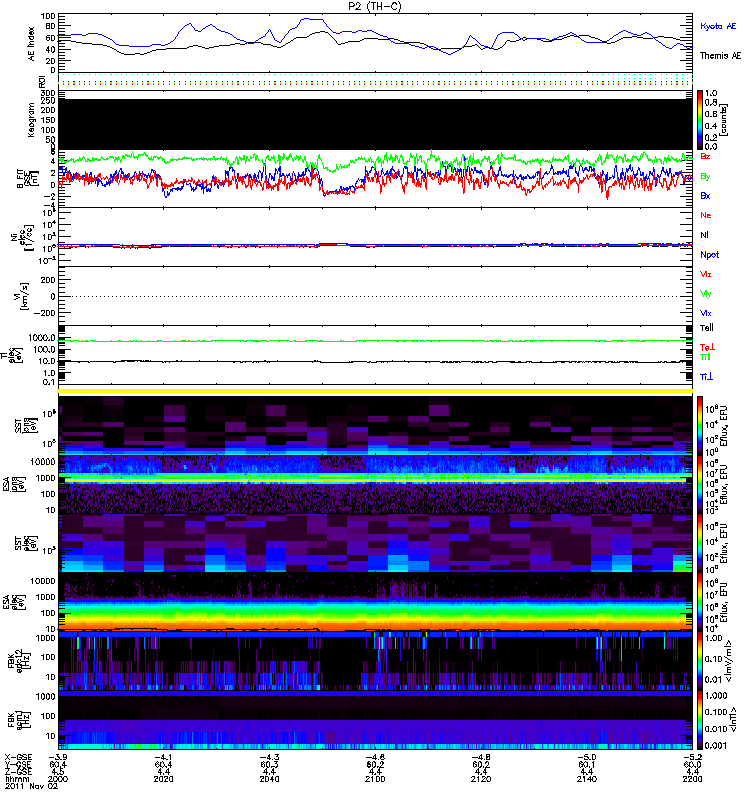Click the X-GSE value -5.2
This screenshot has width=750, height=800.
(x=692, y=758)
